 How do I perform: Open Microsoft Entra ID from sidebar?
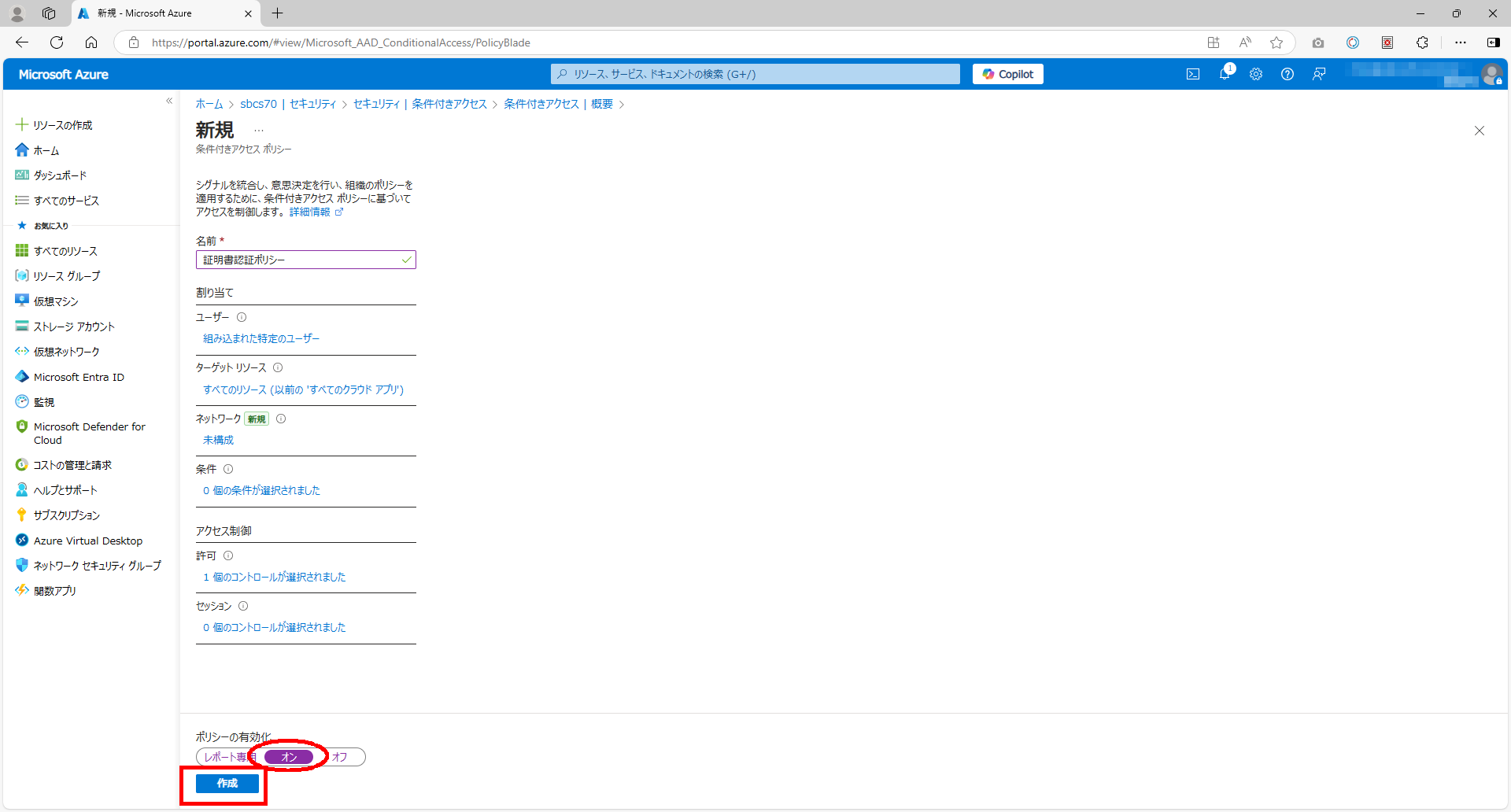[x=79, y=377]
